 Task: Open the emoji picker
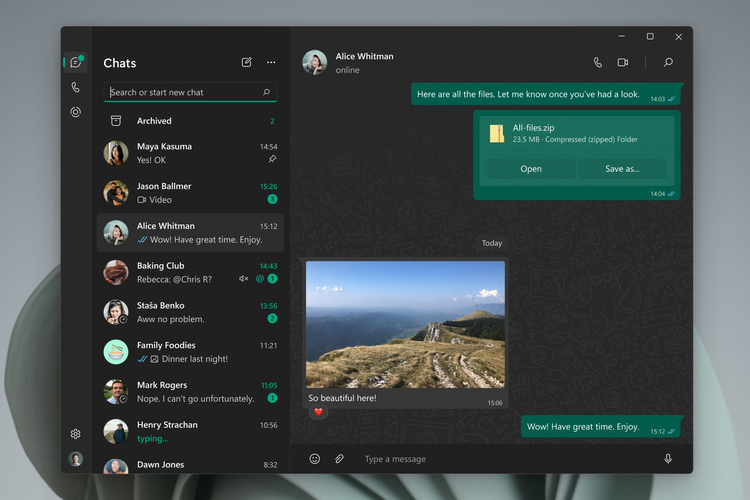[314, 459]
